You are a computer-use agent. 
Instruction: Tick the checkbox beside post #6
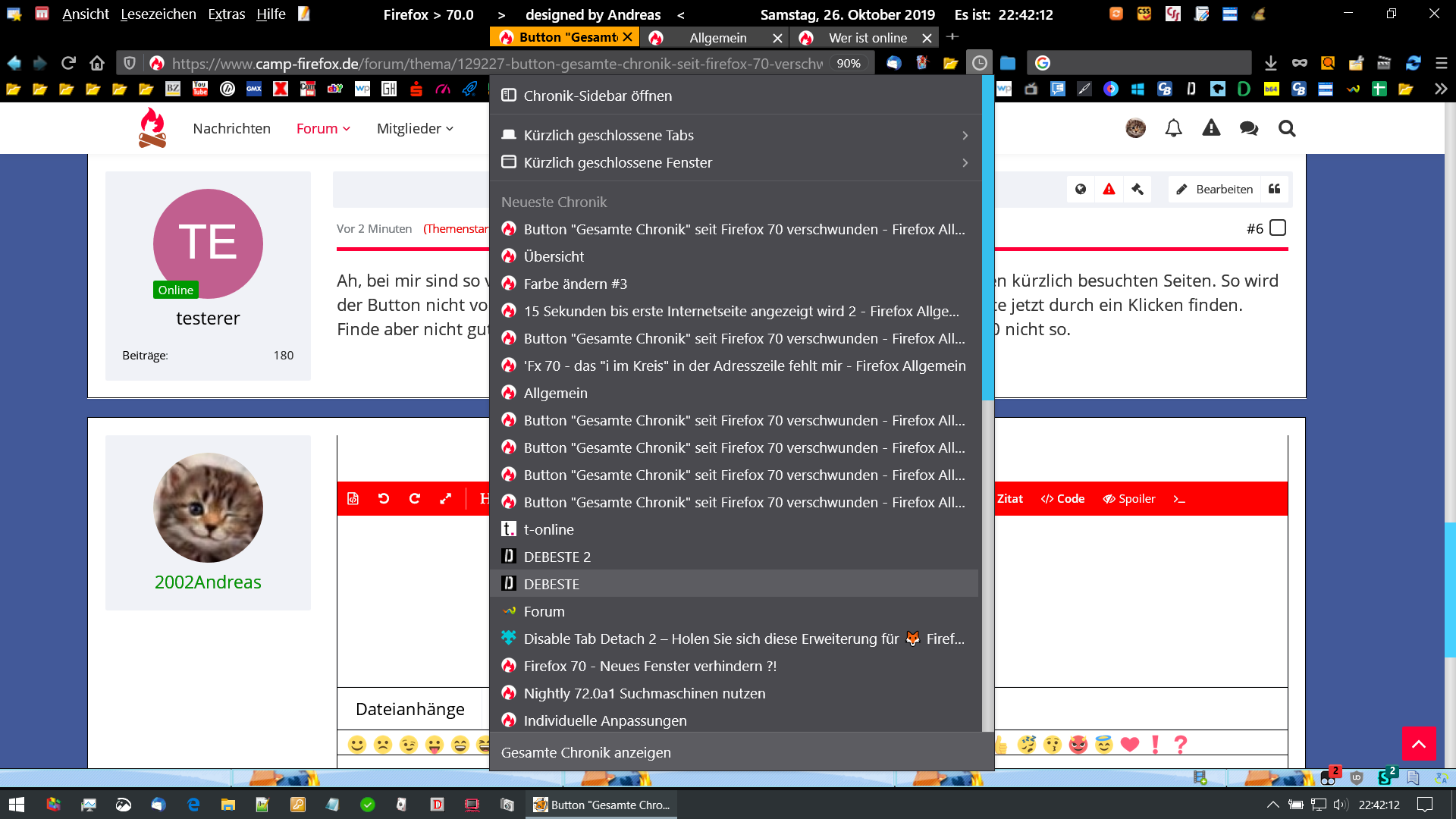pos(1278,228)
